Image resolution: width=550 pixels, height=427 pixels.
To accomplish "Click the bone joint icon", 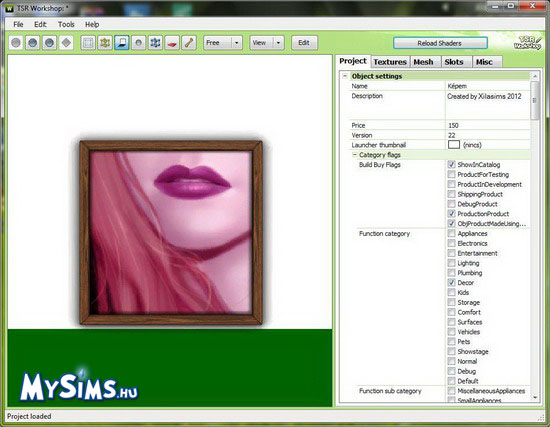I will 189,43.
